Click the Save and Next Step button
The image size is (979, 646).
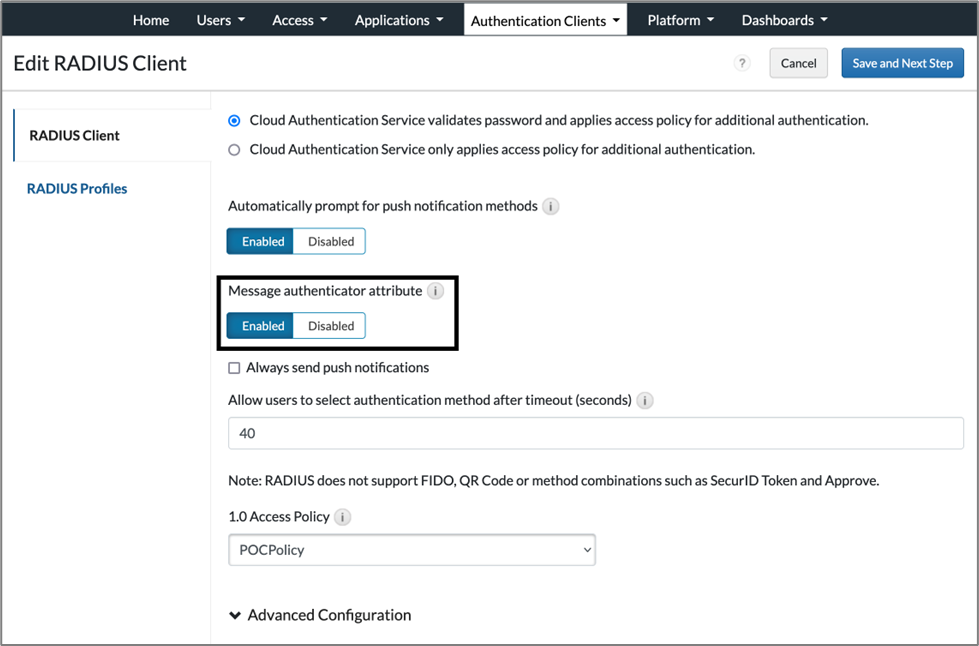pyautogui.click(x=902, y=62)
